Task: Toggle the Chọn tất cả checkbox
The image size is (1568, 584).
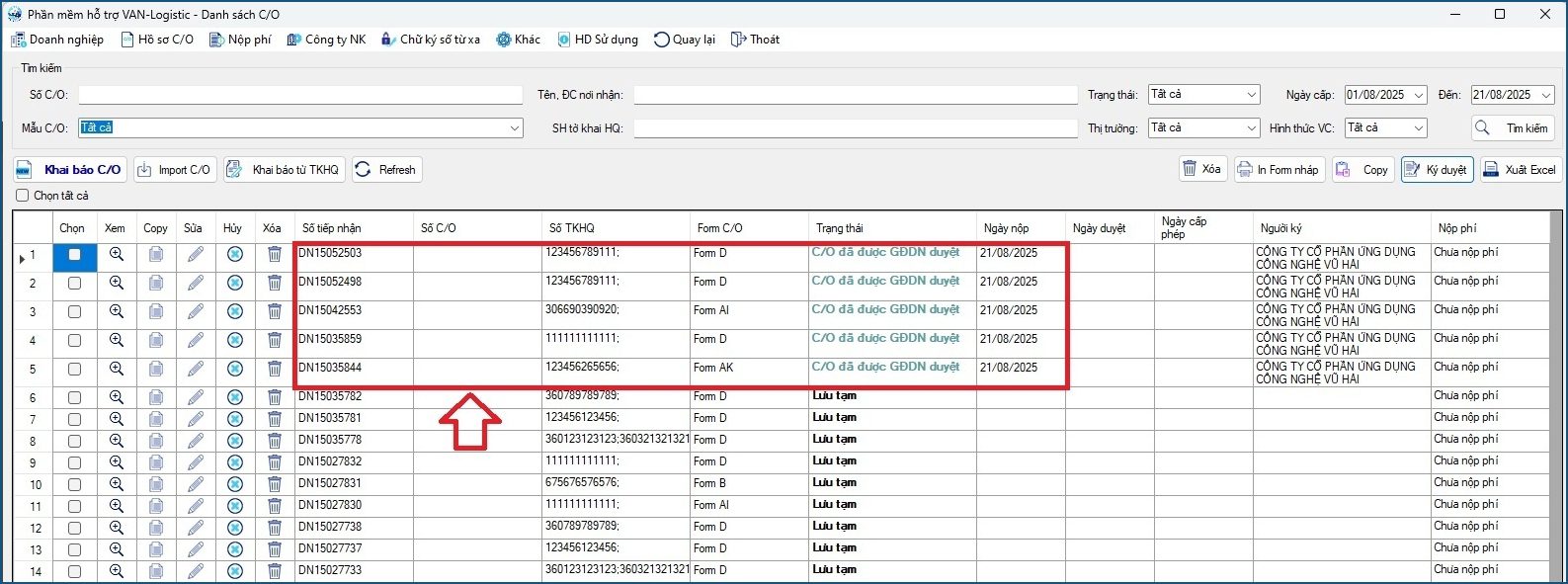Action: click(23, 196)
